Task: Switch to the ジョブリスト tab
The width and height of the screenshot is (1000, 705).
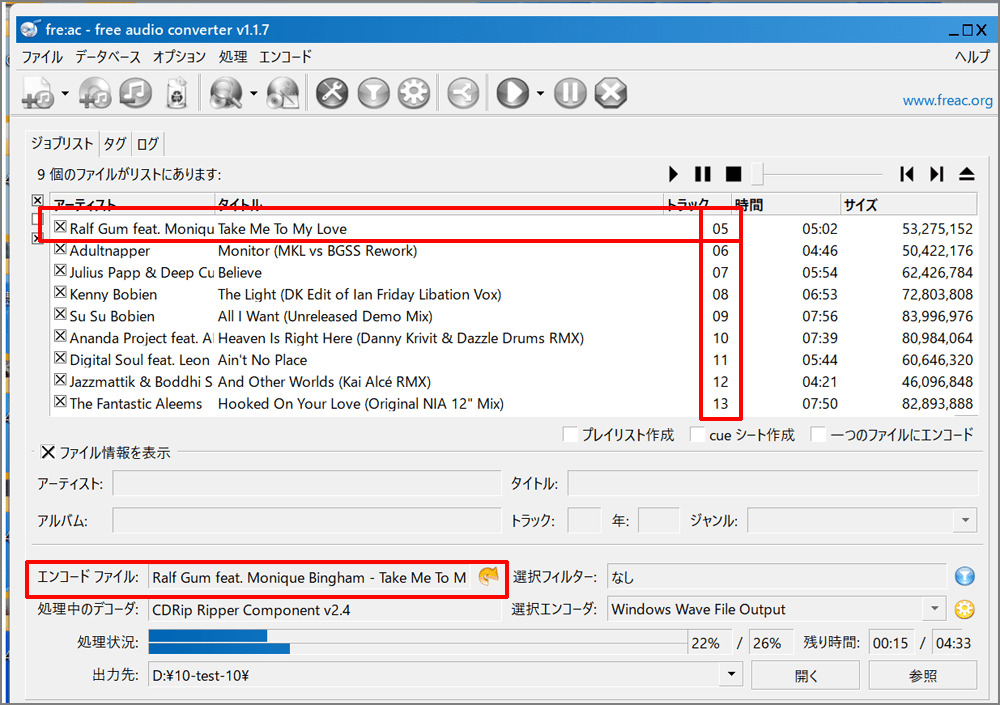Action: 62,144
